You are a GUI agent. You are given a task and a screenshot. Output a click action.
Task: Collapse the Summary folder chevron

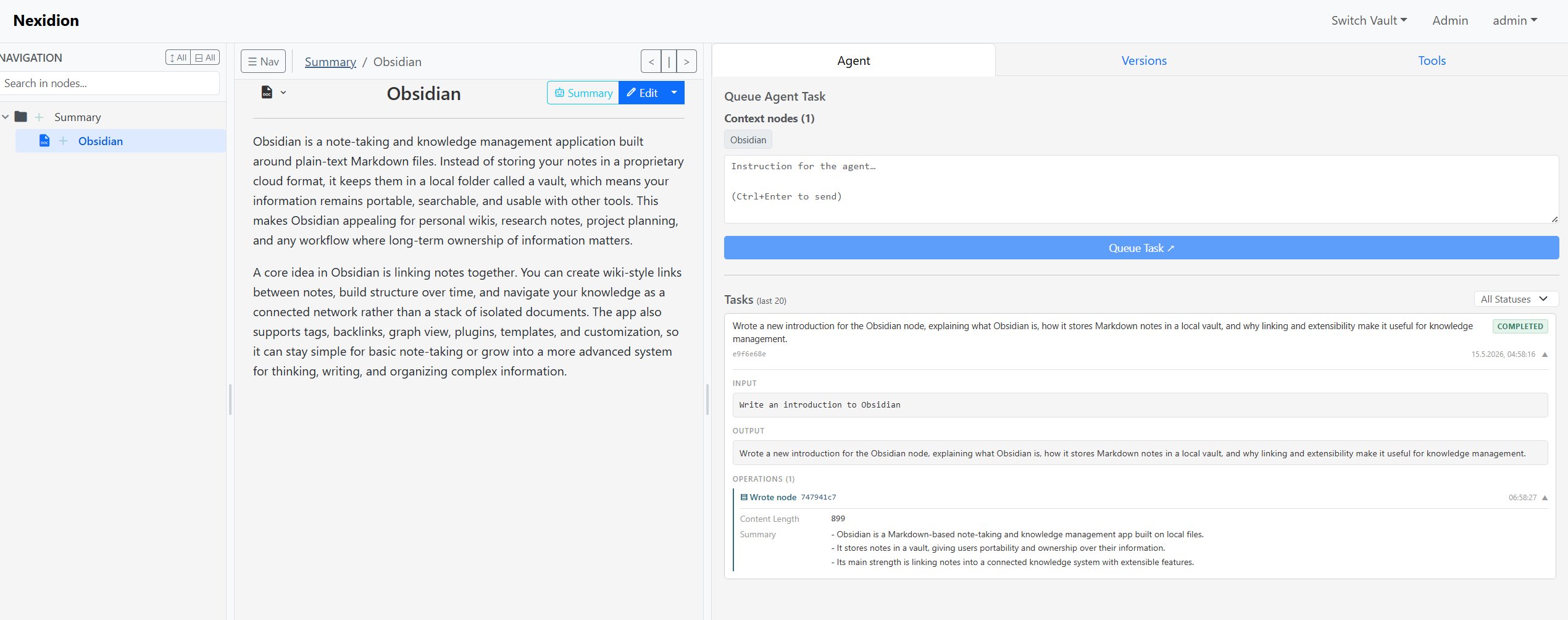coord(6,117)
